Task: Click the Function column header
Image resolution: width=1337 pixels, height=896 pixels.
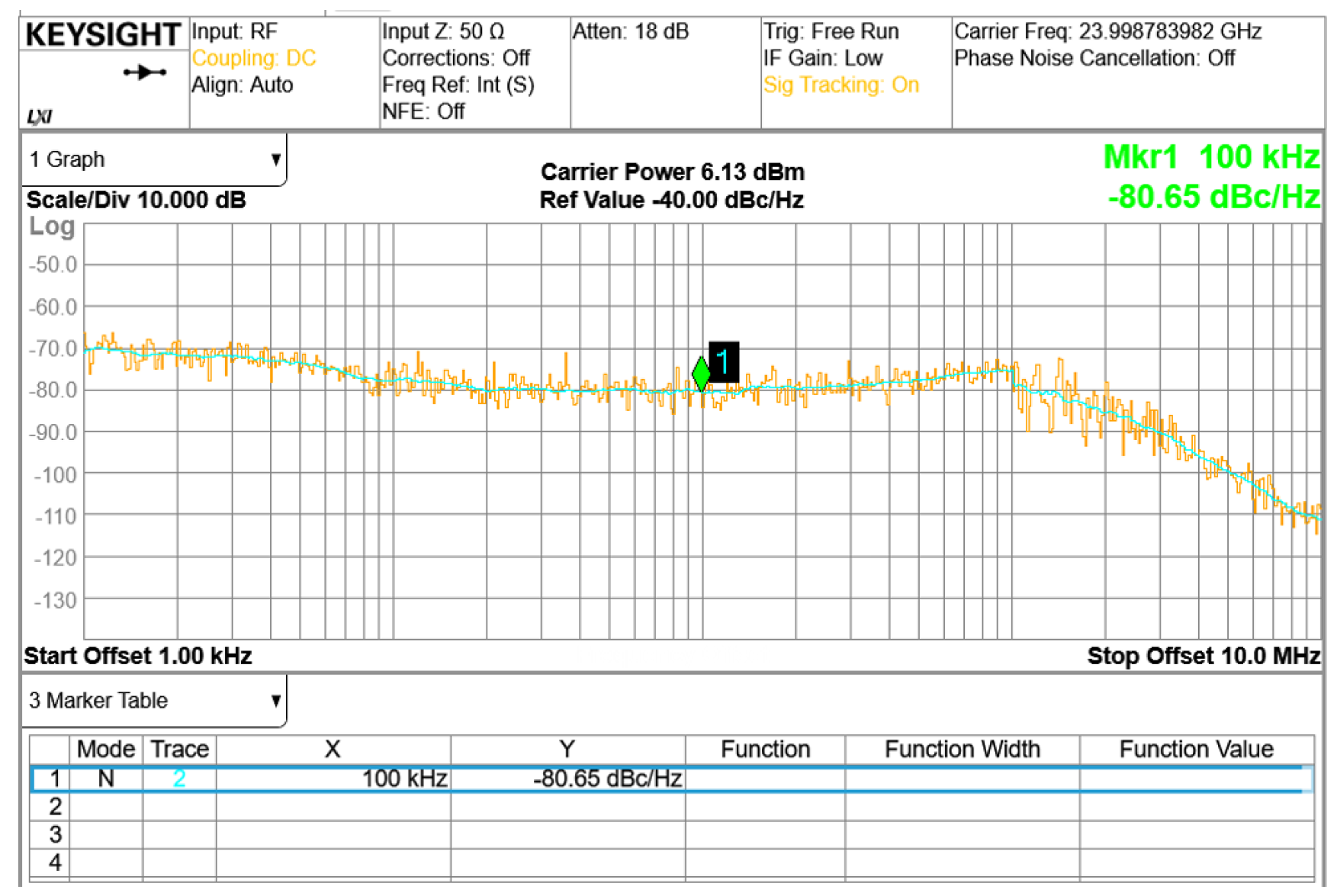Action: click(764, 749)
